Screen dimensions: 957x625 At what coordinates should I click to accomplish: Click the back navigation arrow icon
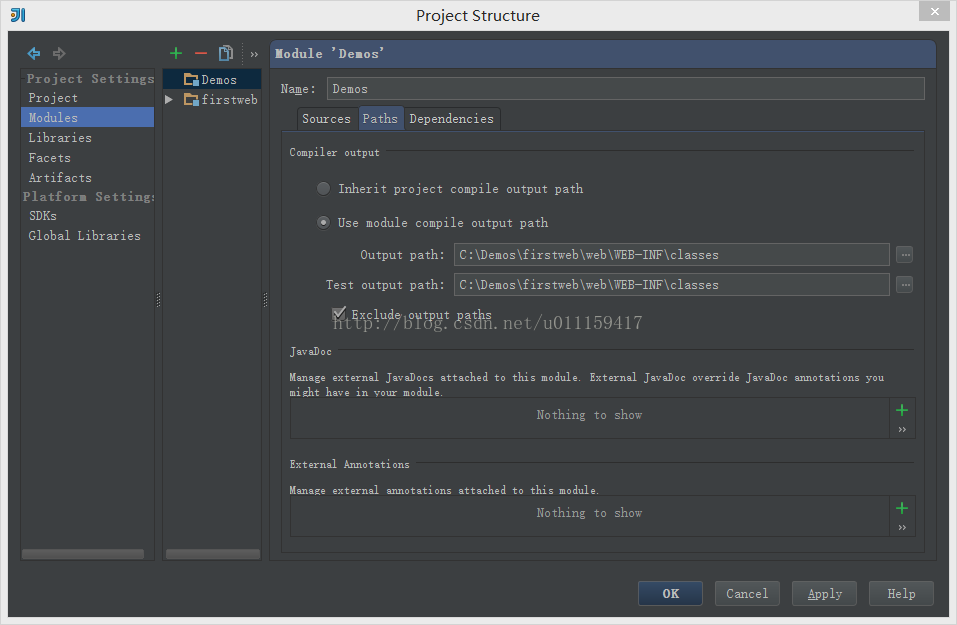pyautogui.click(x=34, y=54)
